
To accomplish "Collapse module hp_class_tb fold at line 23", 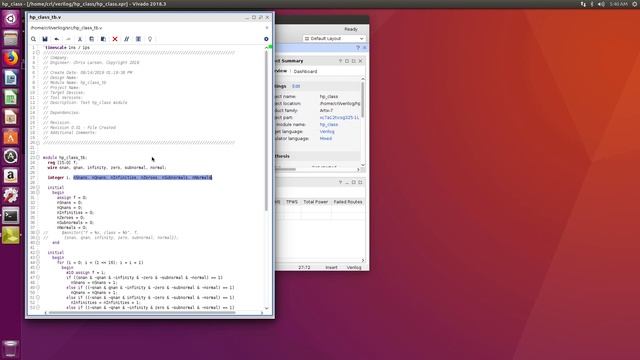I will tap(38, 158).
